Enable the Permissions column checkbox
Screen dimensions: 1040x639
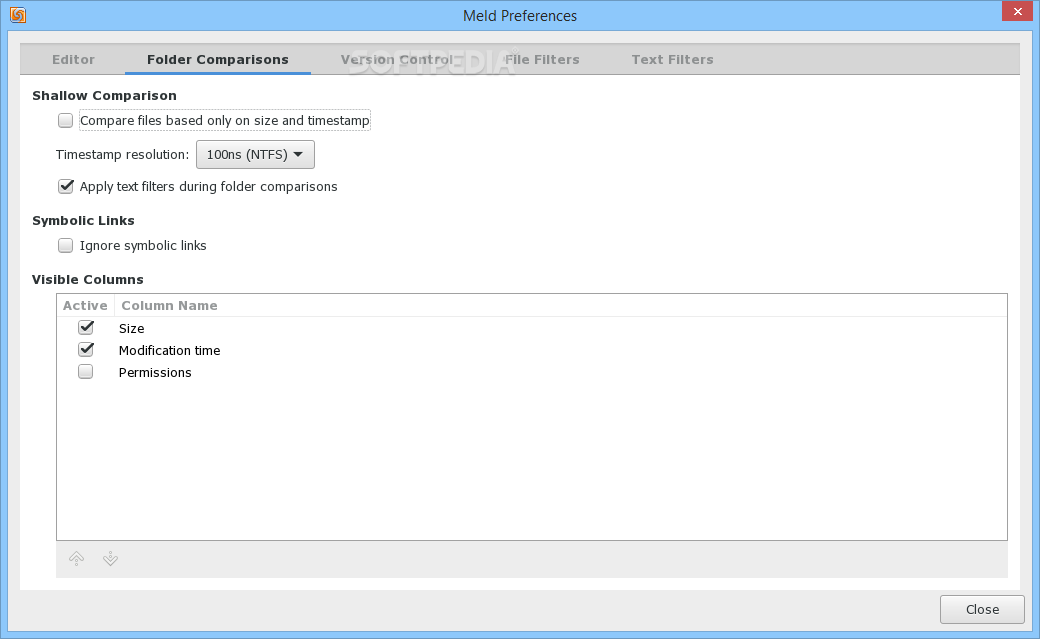[x=86, y=372]
